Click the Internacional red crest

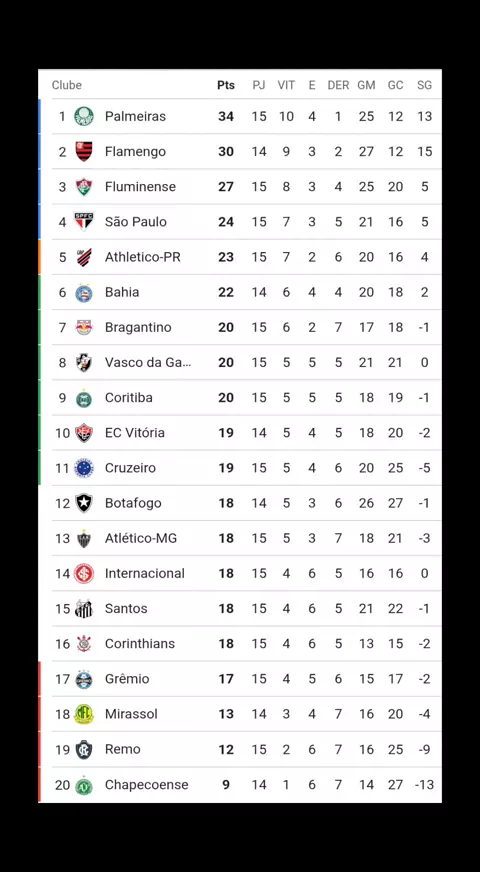click(84, 573)
